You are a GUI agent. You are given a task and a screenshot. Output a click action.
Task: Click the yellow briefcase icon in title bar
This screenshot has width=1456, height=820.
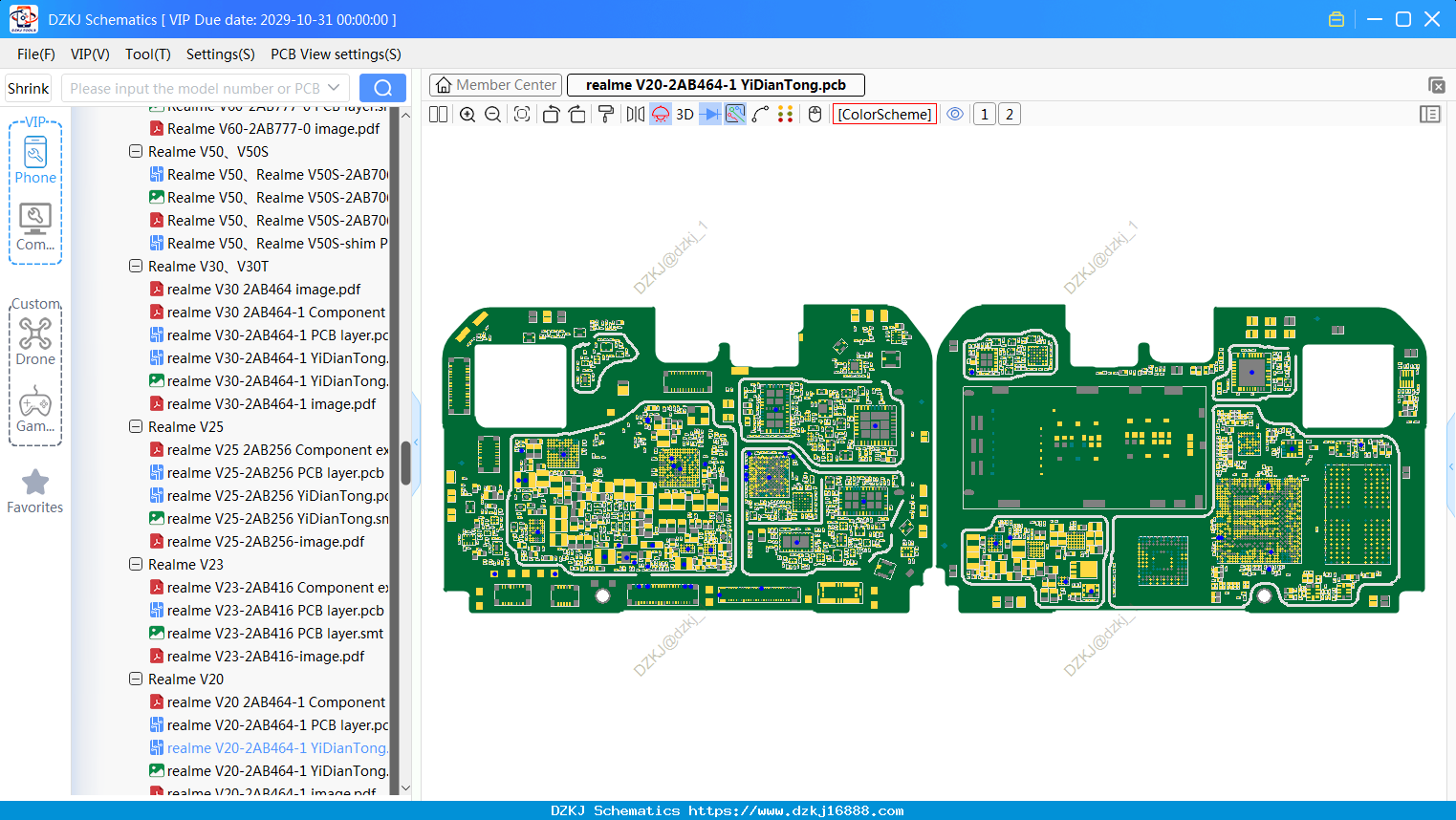(x=1336, y=19)
